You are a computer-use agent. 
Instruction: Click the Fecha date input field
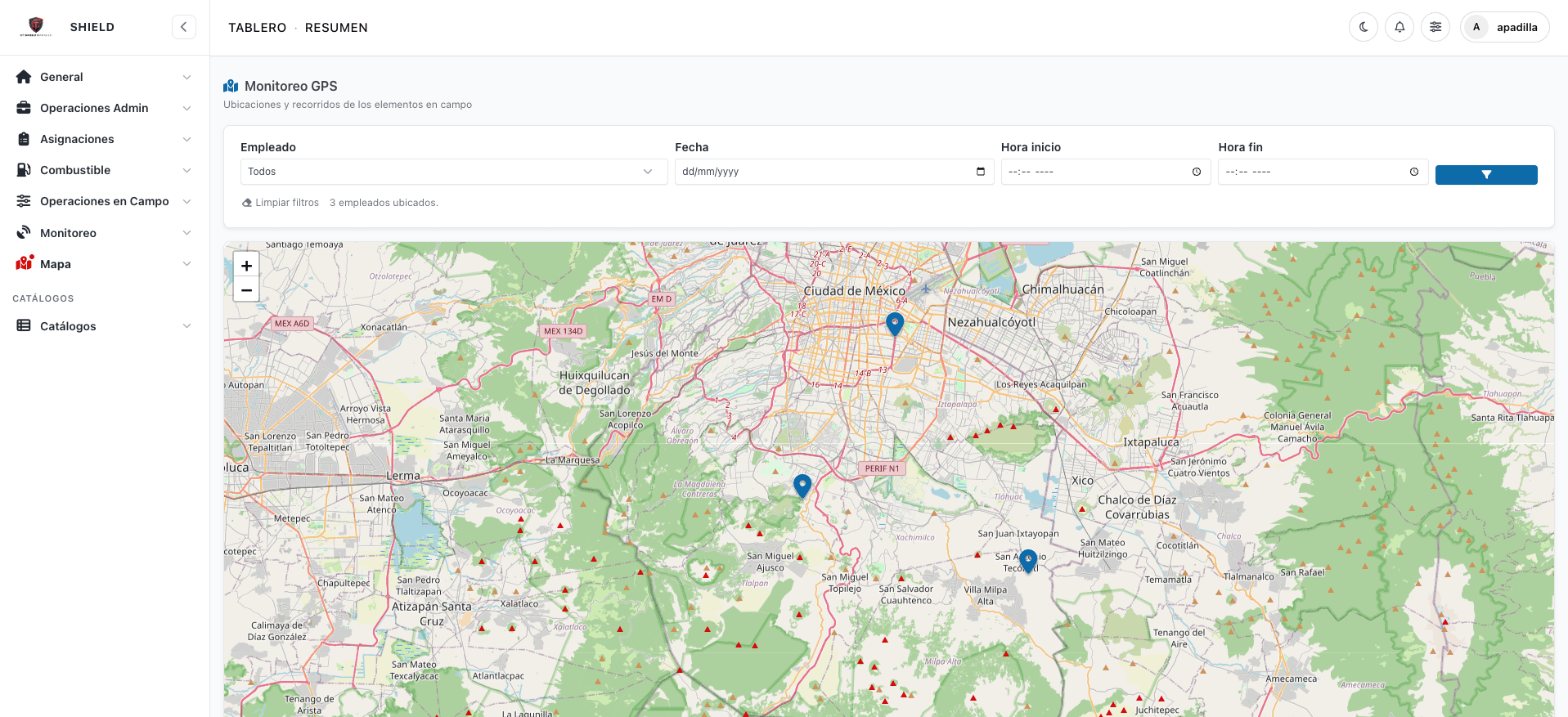(834, 172)
